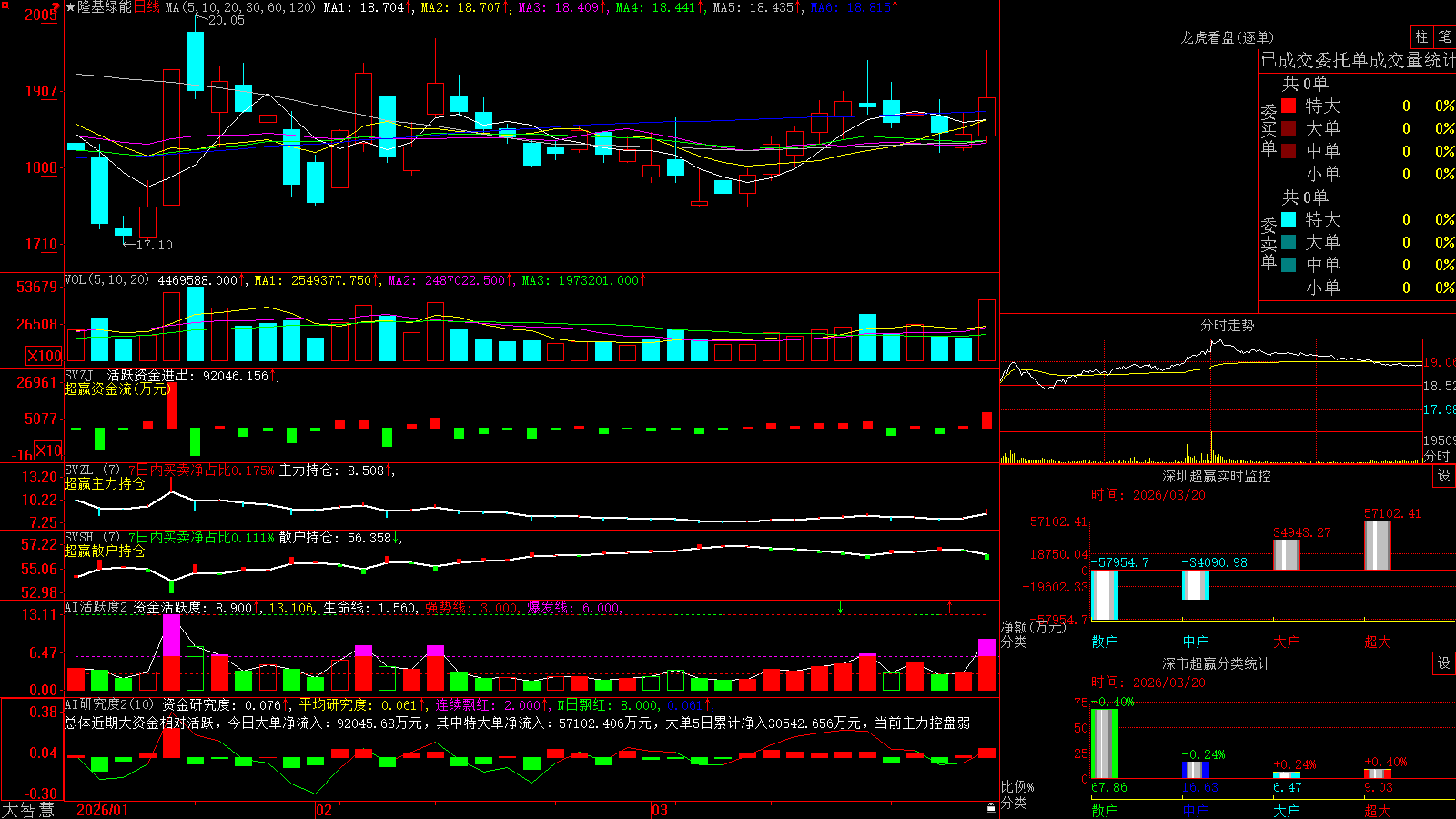
Task: Select the MA(5,10,20,30,60,120) indicator label
Action: point(241,7)
